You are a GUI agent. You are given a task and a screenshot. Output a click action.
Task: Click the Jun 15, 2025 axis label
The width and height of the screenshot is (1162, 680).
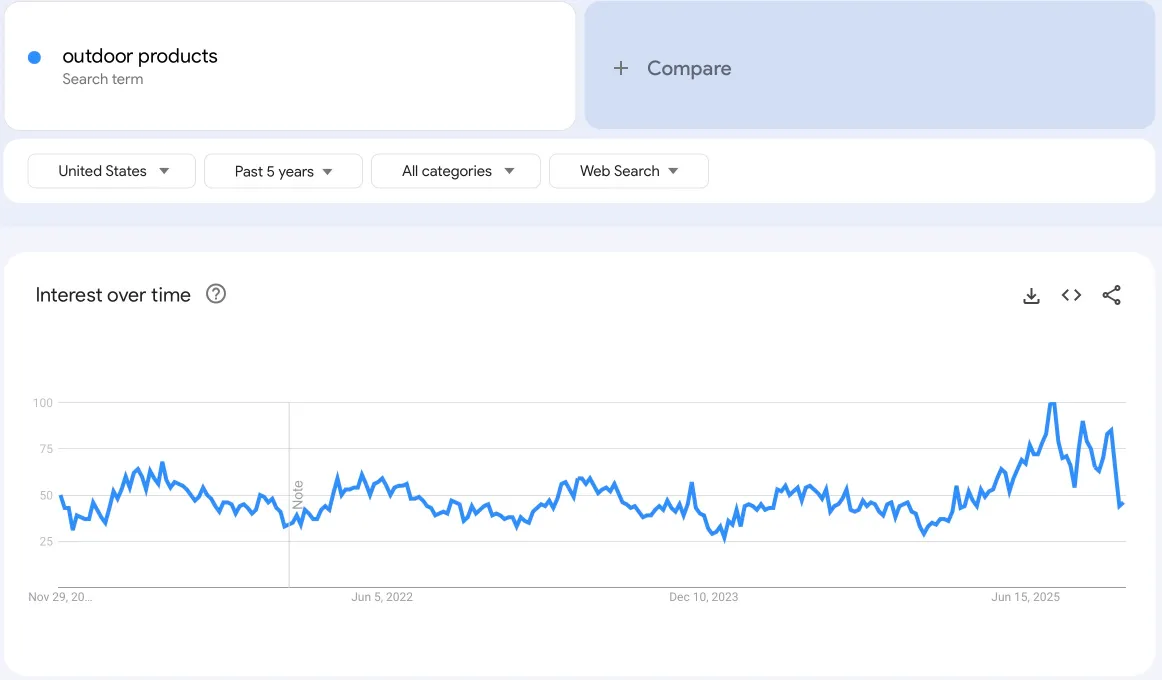coord(1025,597)
